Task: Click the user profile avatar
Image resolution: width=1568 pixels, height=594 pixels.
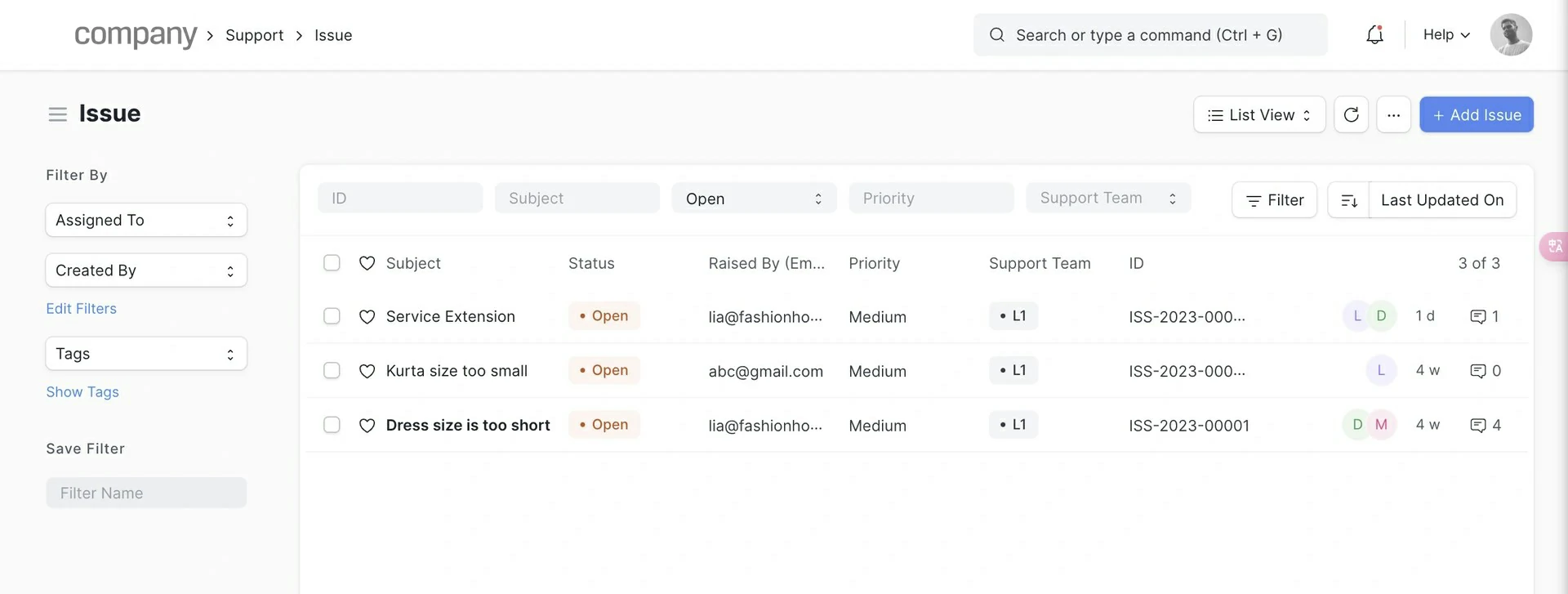Action: [x=1510, y=35]
